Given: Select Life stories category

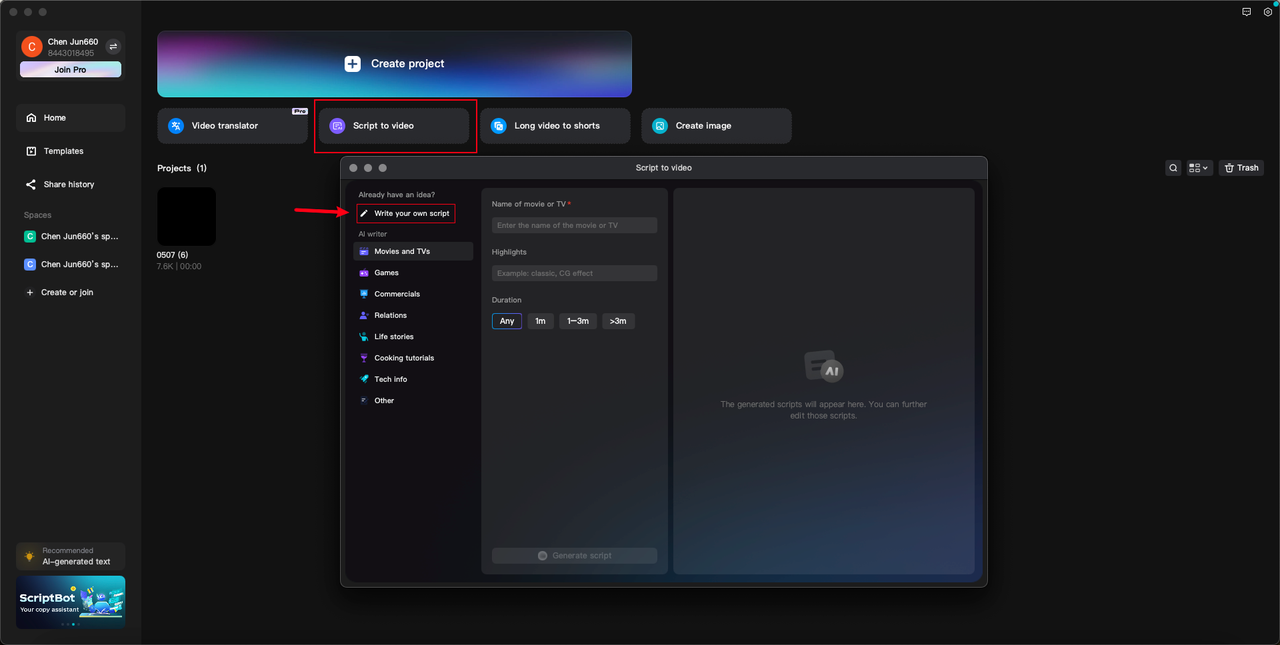Looking at the screenshot, I should point(413,337).
